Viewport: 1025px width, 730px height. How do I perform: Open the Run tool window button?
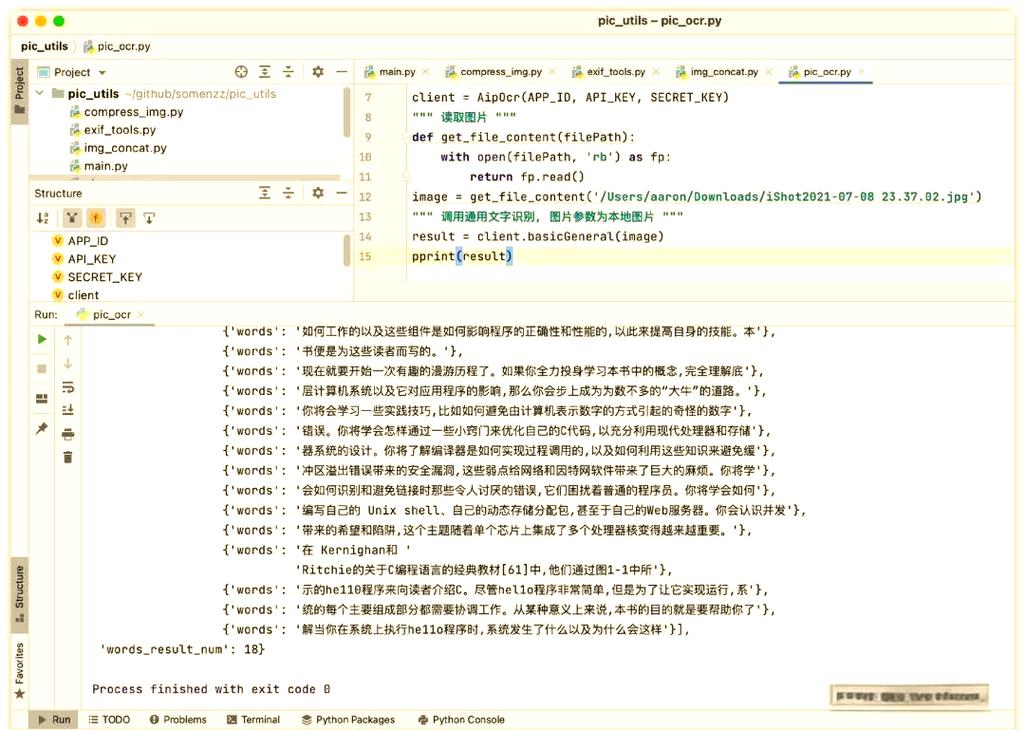pyautogui.click(x=54, y=720)
